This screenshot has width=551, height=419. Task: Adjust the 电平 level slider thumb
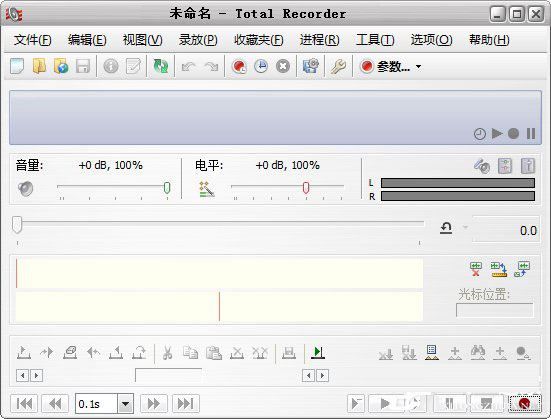(306, 188)
